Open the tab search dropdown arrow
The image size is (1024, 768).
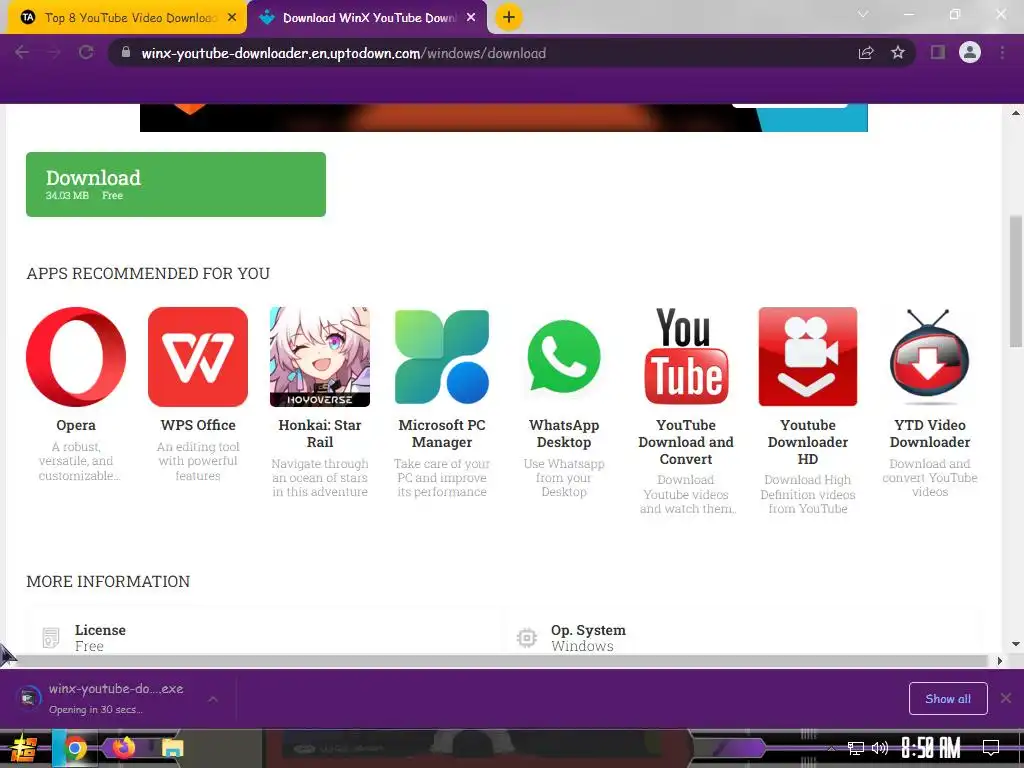click(863, 14)
